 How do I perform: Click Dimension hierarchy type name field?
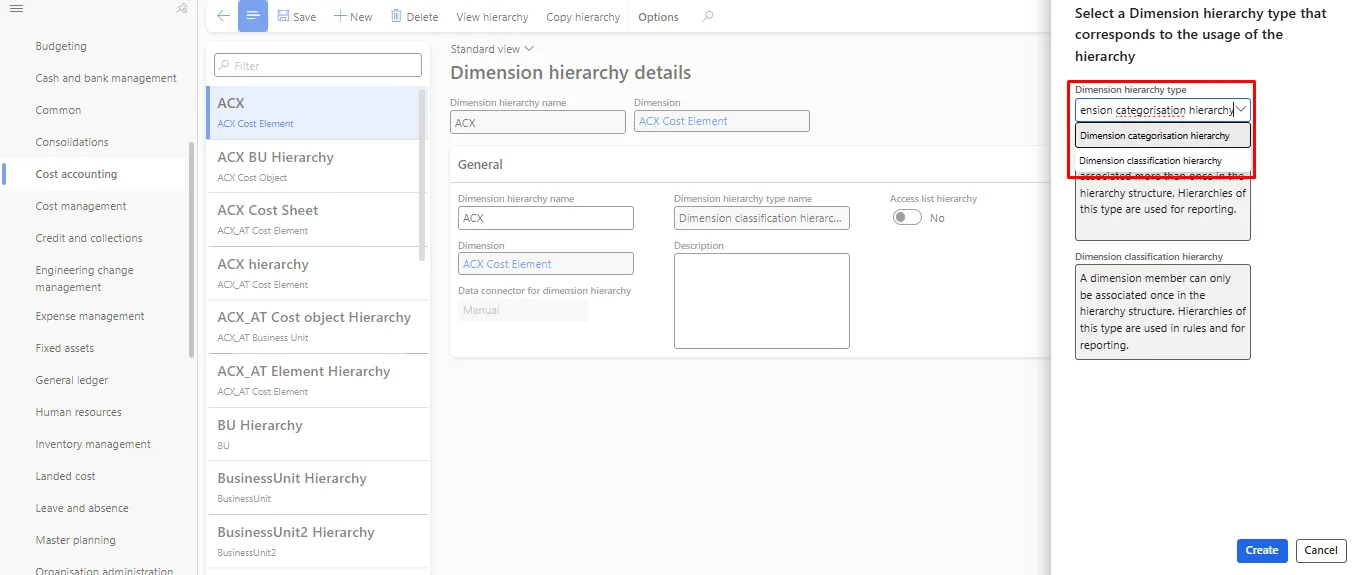[762, 218]
